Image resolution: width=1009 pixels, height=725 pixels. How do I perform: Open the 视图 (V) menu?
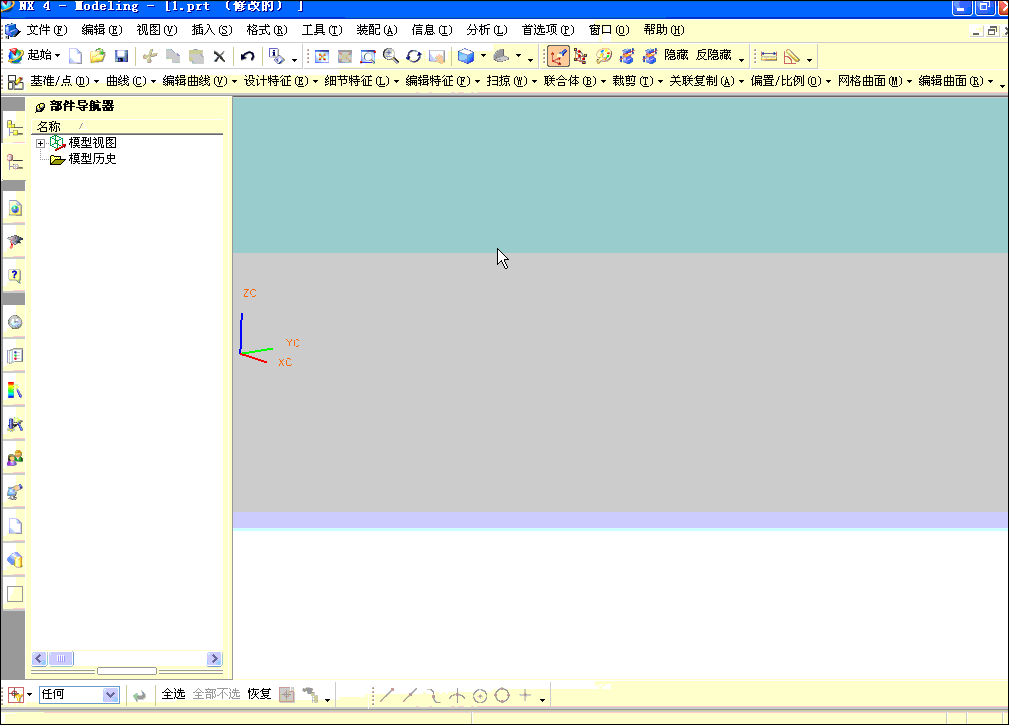[x=156, y=30]
